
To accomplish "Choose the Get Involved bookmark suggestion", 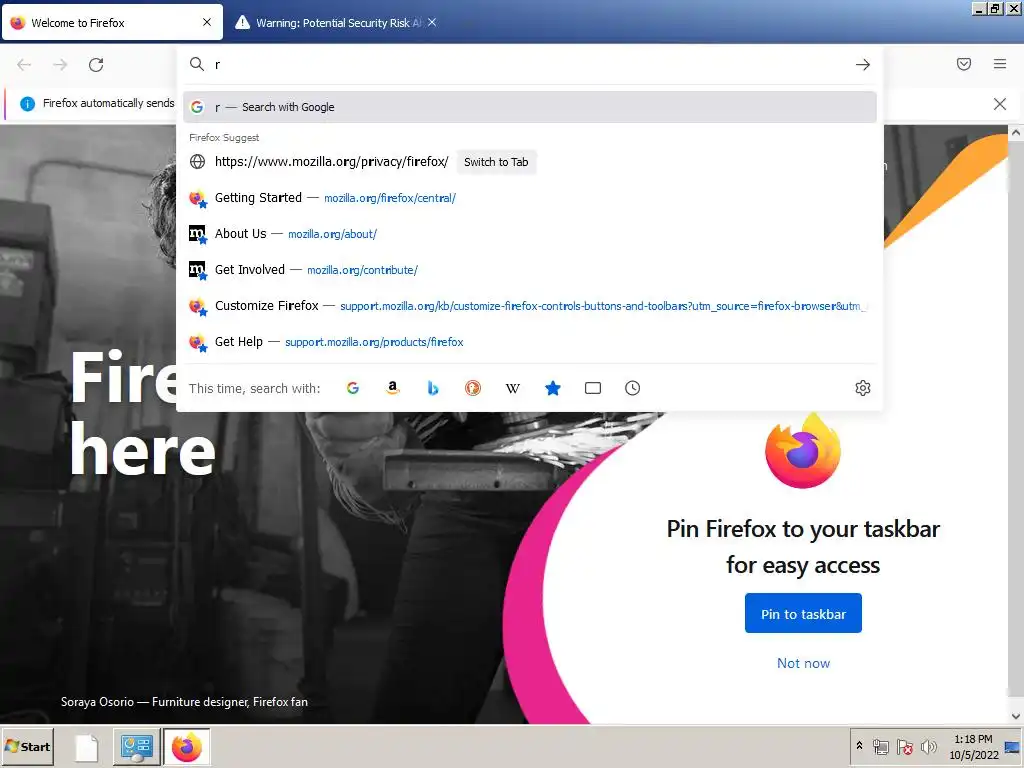I will (x=530, y=270).
